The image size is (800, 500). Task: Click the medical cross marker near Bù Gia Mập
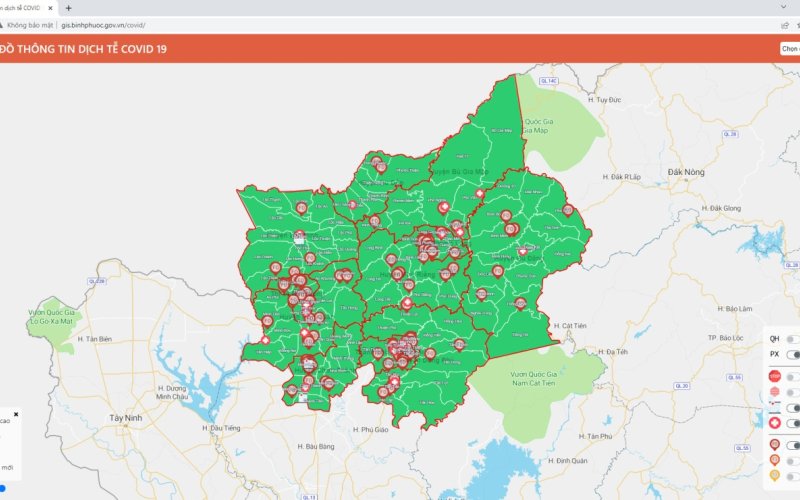point(479,193)
